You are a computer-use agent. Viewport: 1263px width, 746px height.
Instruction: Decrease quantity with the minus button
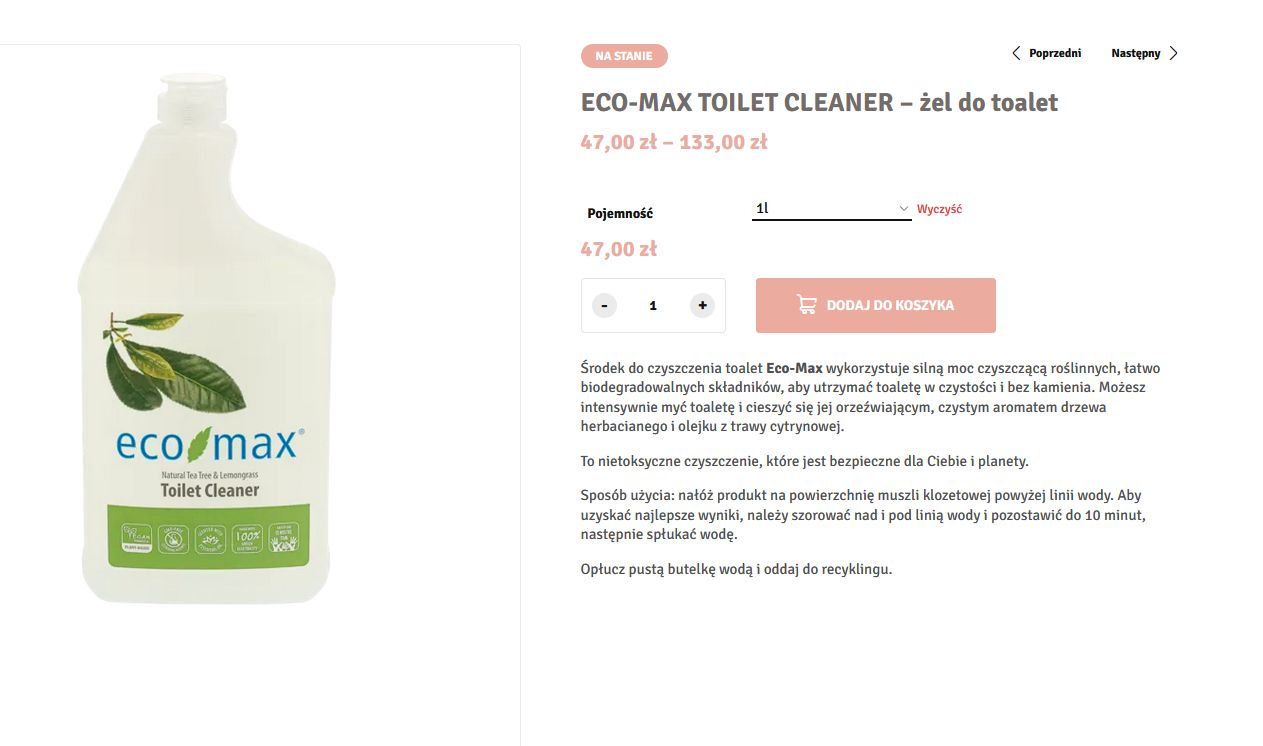point(604,305)
